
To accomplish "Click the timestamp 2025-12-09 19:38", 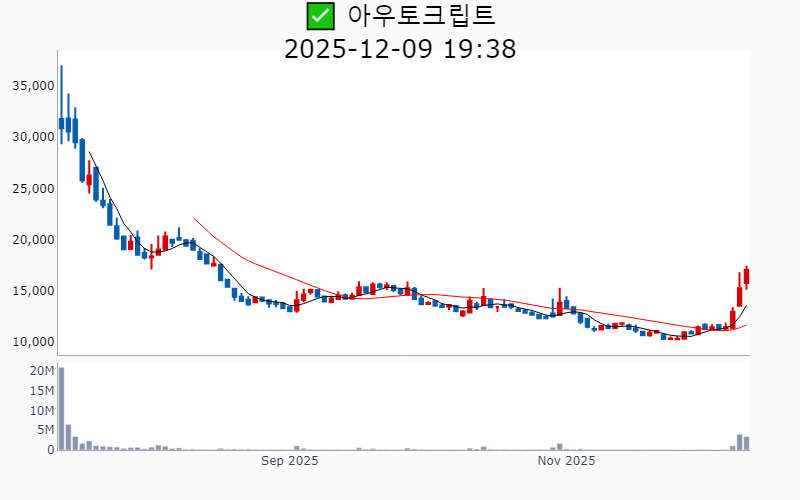I will (x=400, y=48).
